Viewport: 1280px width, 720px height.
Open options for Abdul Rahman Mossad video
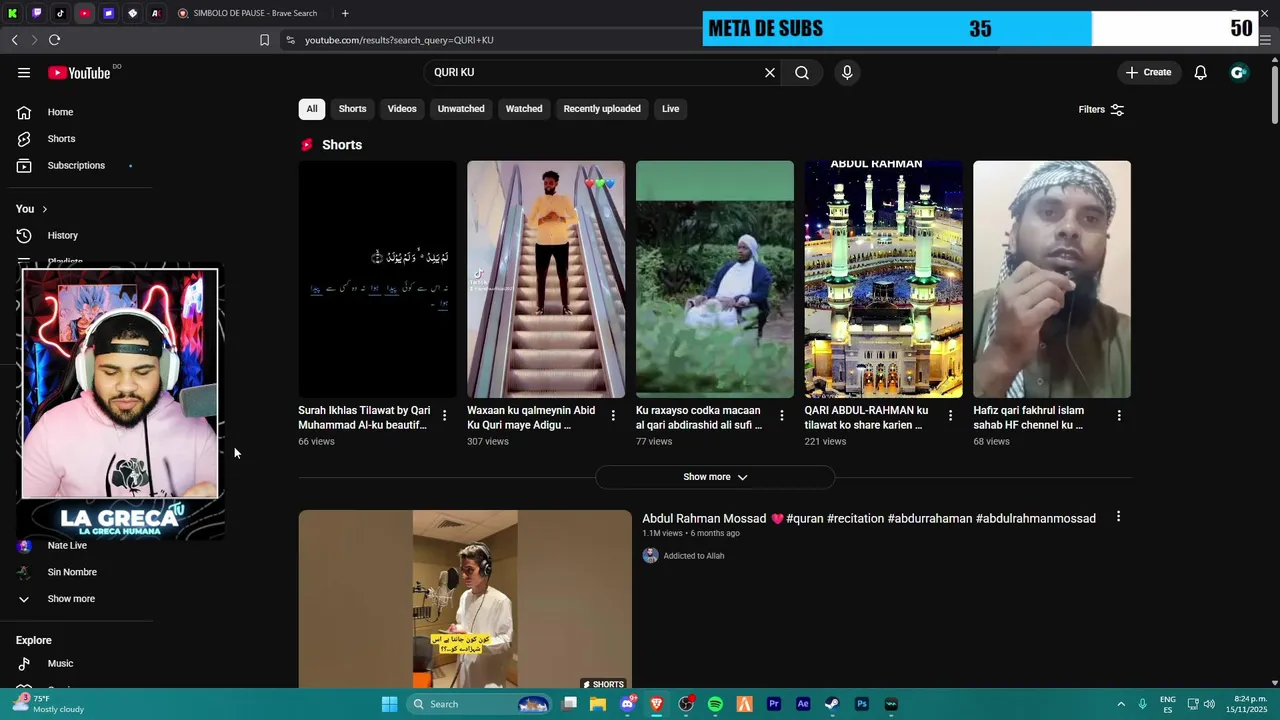click(x=1118, y=517)
